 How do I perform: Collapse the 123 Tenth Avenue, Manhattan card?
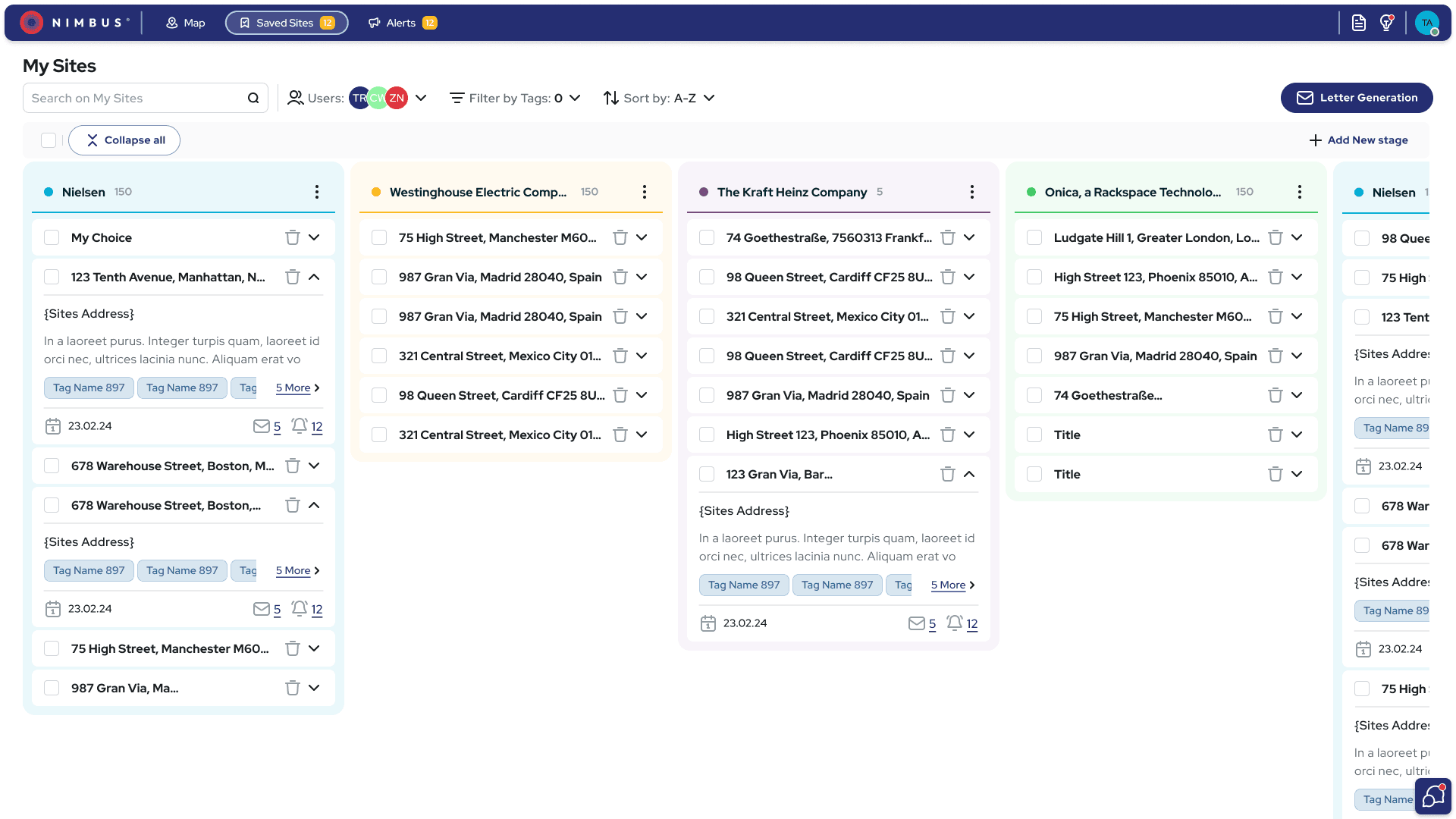point(314,277)
